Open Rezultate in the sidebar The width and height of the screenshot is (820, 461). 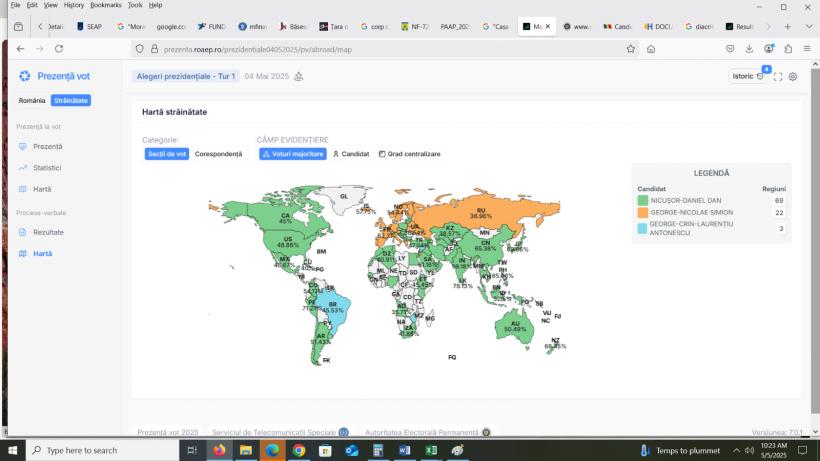coord(48,232)
